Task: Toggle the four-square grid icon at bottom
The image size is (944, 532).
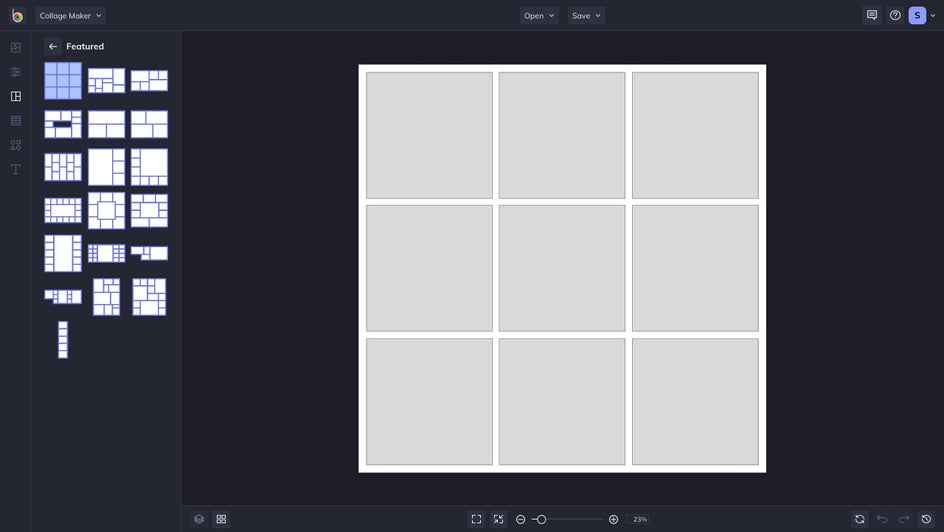Action: (x=222, y=519)
